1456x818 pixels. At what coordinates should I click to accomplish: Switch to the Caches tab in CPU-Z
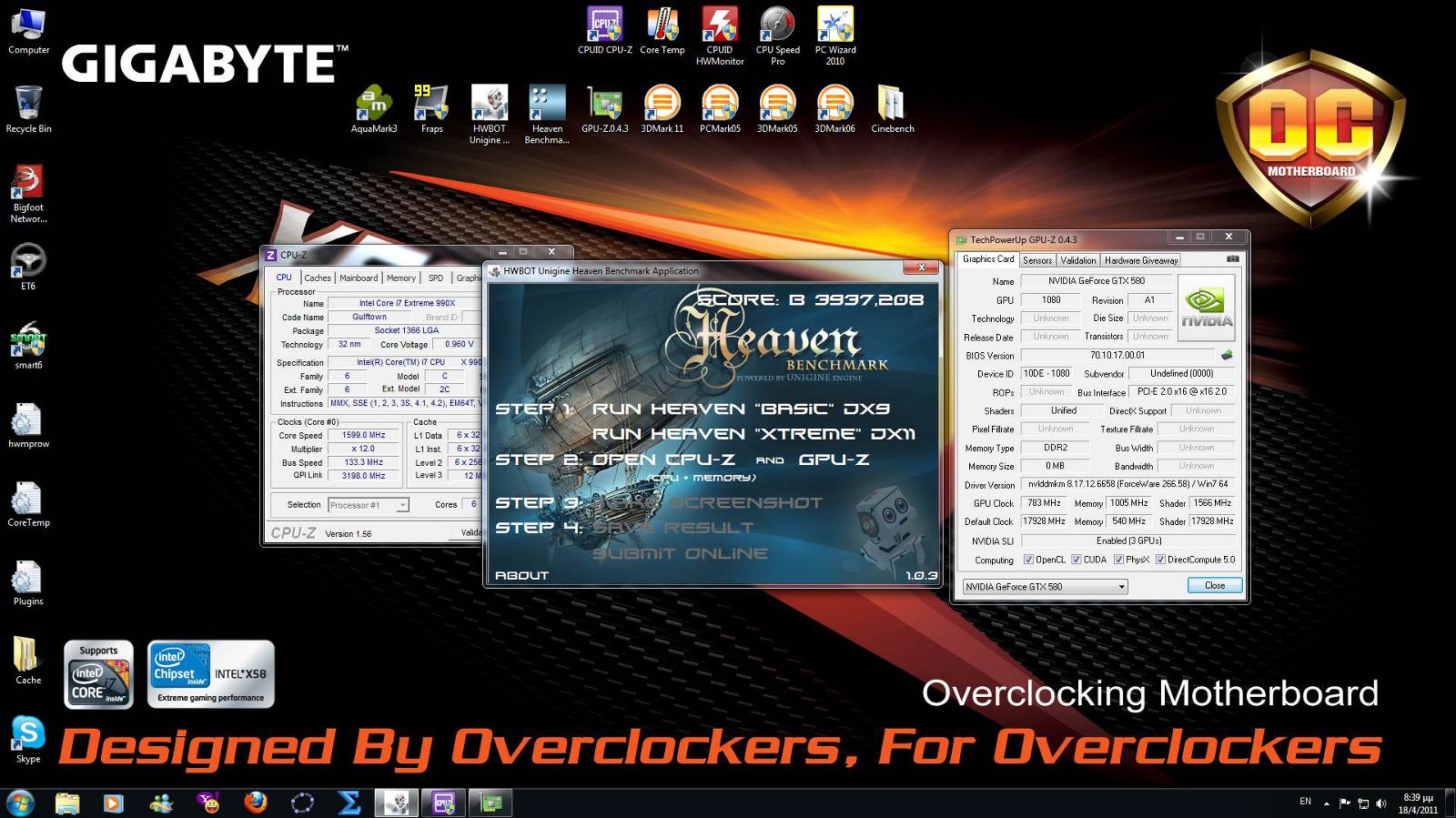coord(318,278)
